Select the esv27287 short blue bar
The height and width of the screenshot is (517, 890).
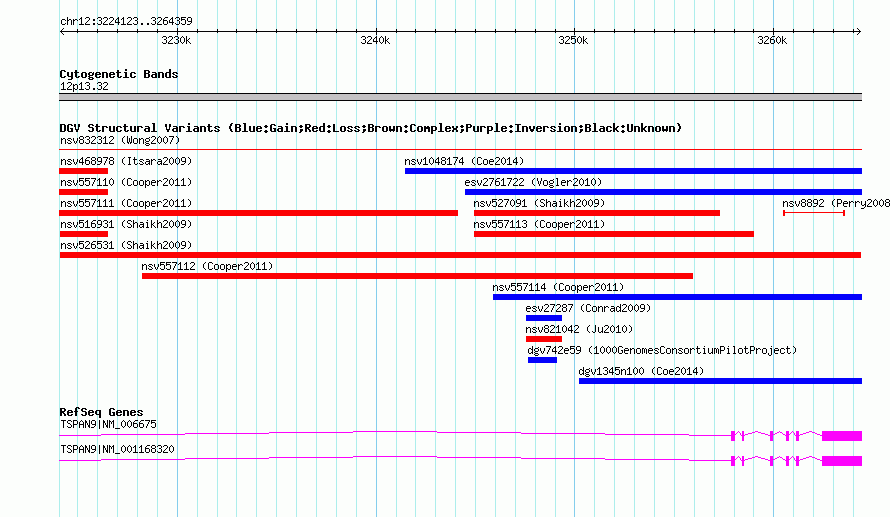pyautogui.click(x=544, y=318)
